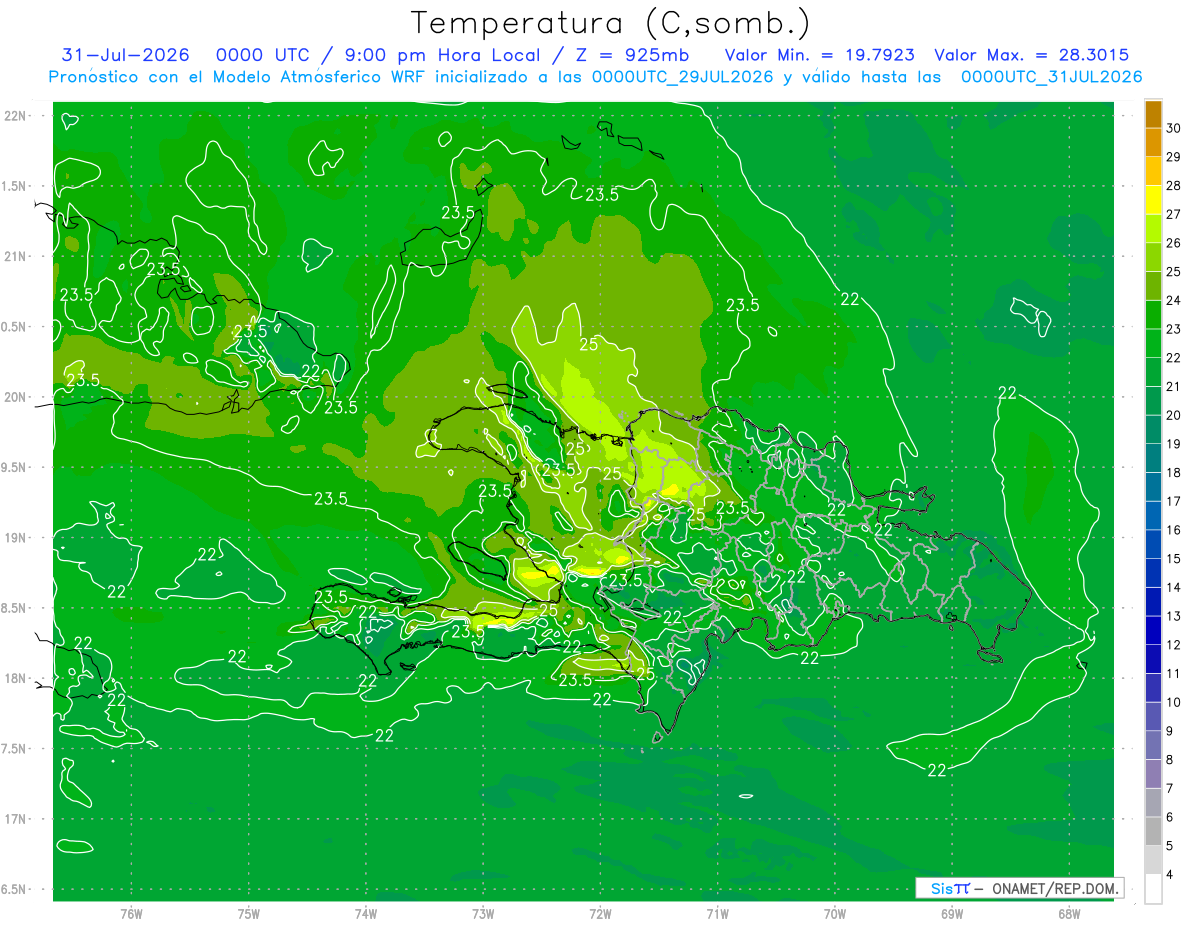The width and height of the screenshot is (1200, 927).
Task: Click the '75W' longitude axis label
Action: (249, 913)
